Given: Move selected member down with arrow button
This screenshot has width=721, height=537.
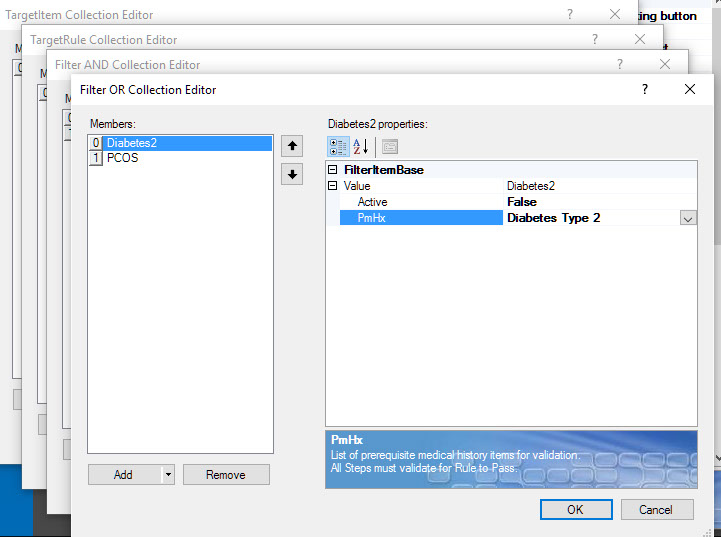Looking at the screenshot, I should 292,175.
